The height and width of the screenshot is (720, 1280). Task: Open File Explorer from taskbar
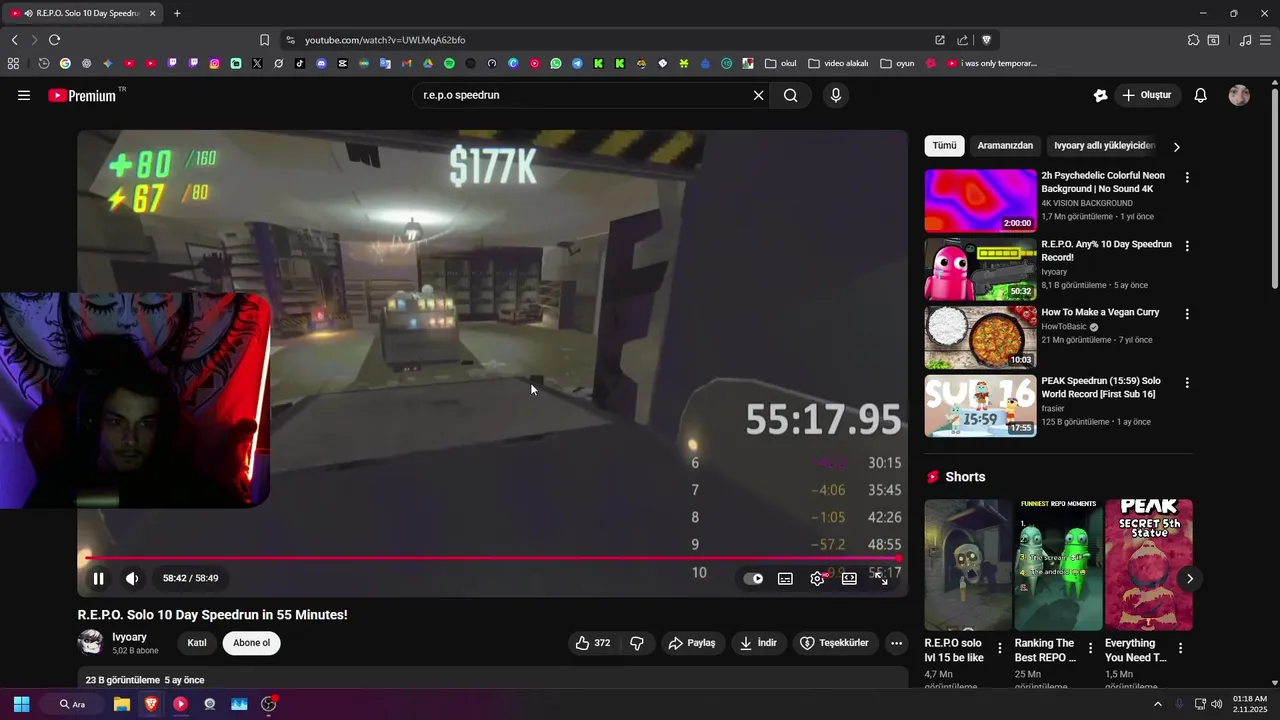tap(121, 704)
